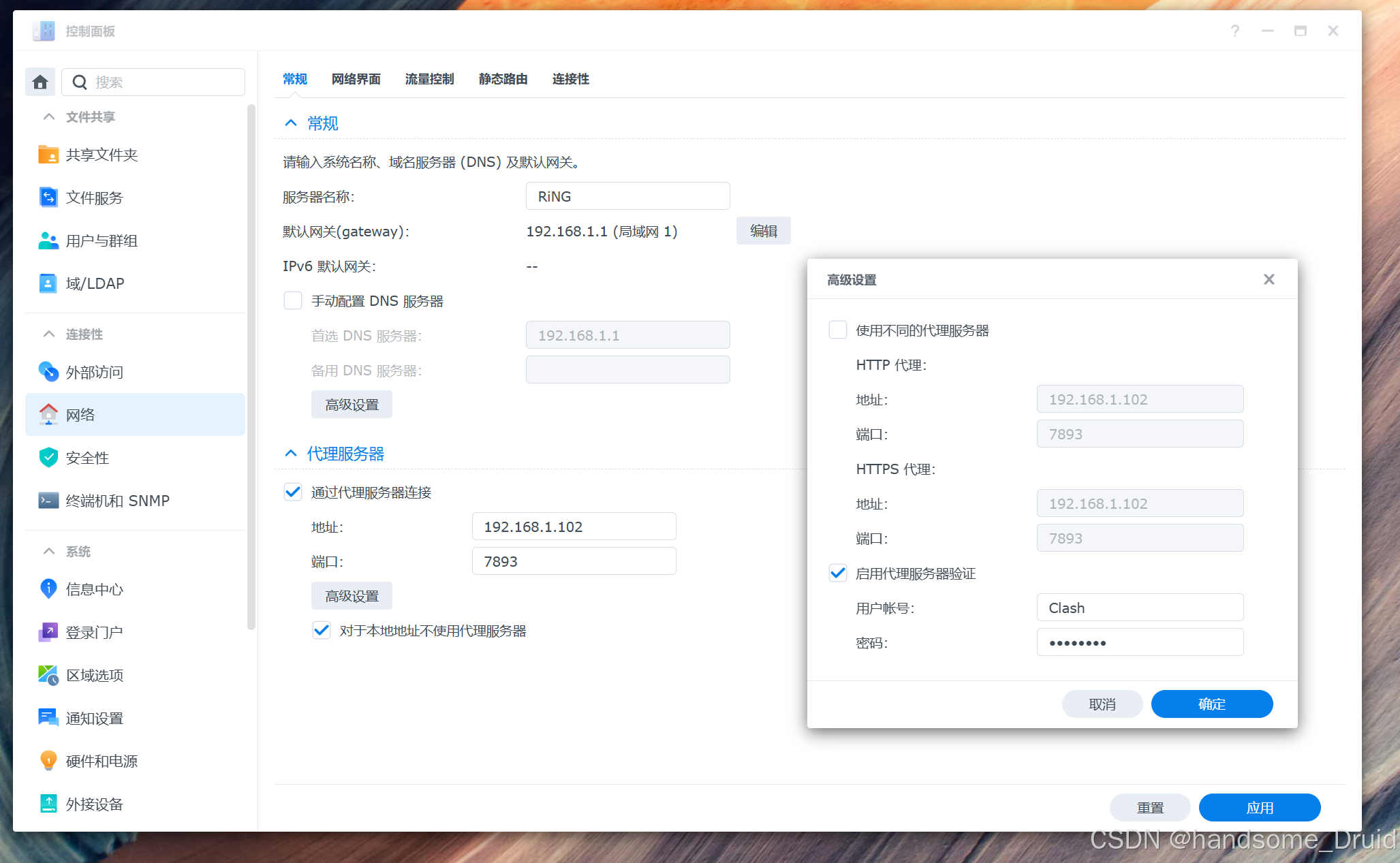Screen dimensions: 1400x863
Task: Open Terminal and SNMP (终端机和 SNMP) icon
Action: [48, 501]
